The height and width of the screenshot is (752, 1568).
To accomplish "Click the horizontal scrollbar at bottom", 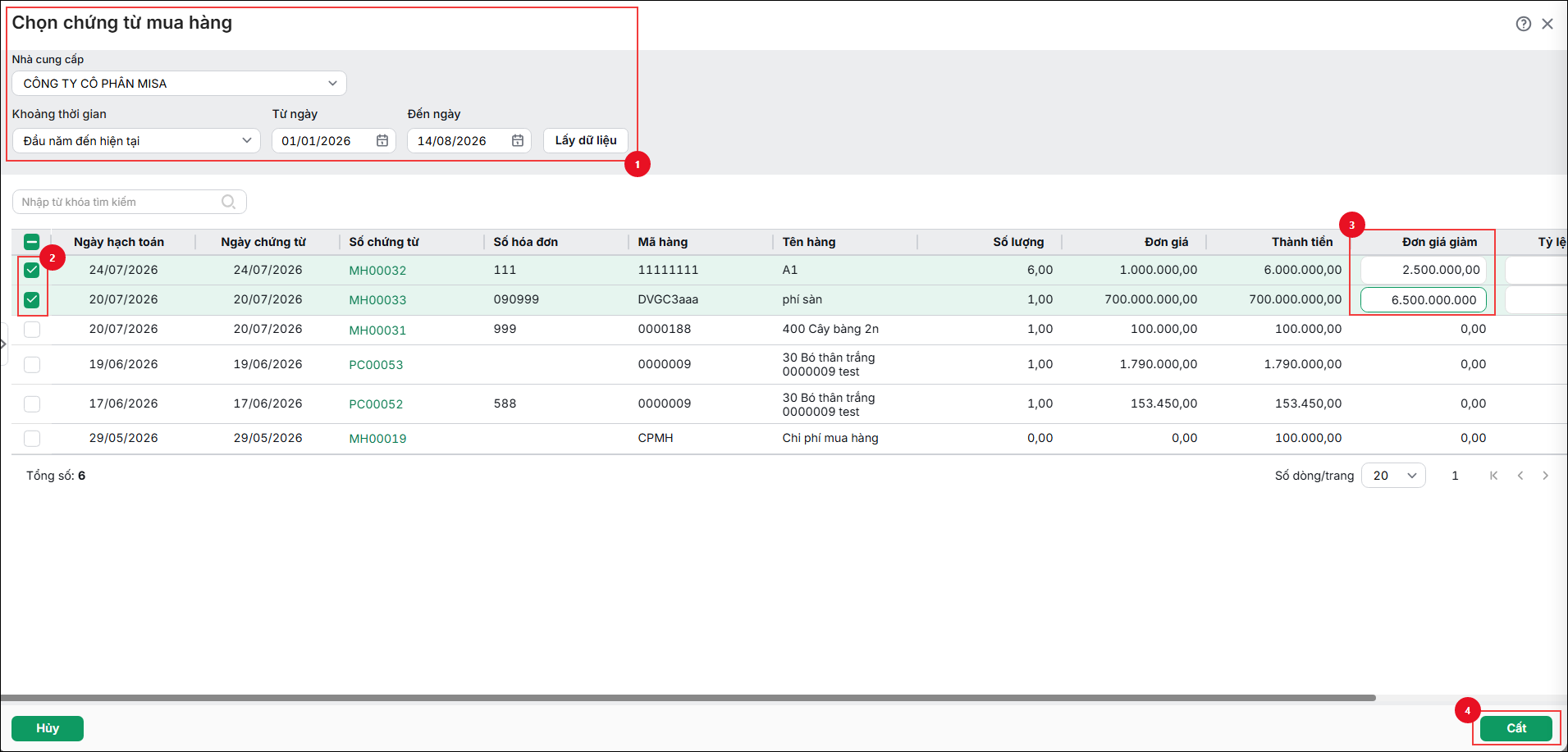I will click(x=688, y=698).
